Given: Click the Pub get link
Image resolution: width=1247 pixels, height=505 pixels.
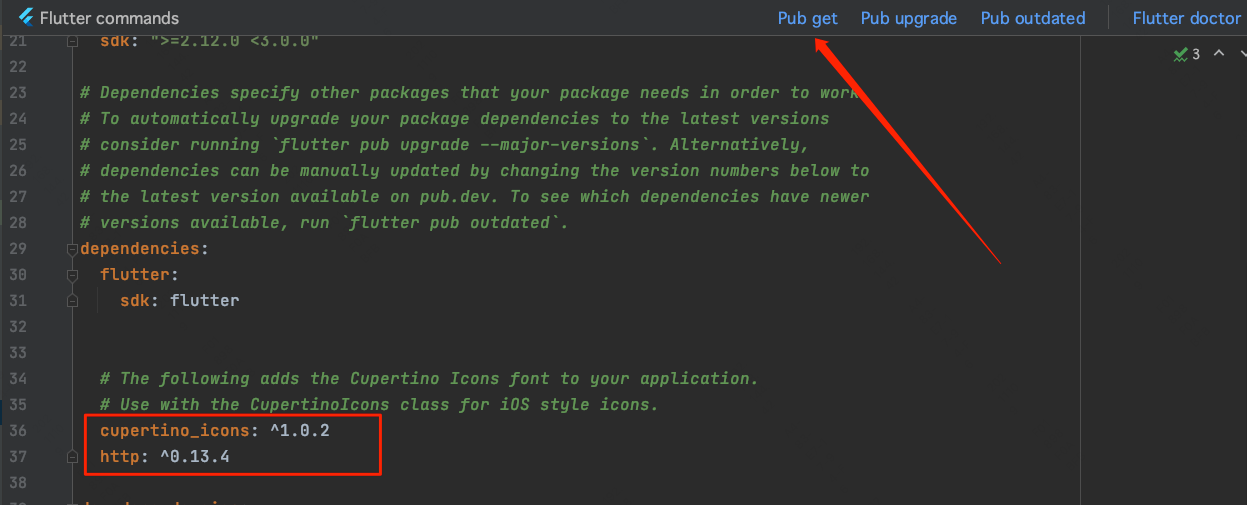Looking at the screenshot, I should 808,18.
